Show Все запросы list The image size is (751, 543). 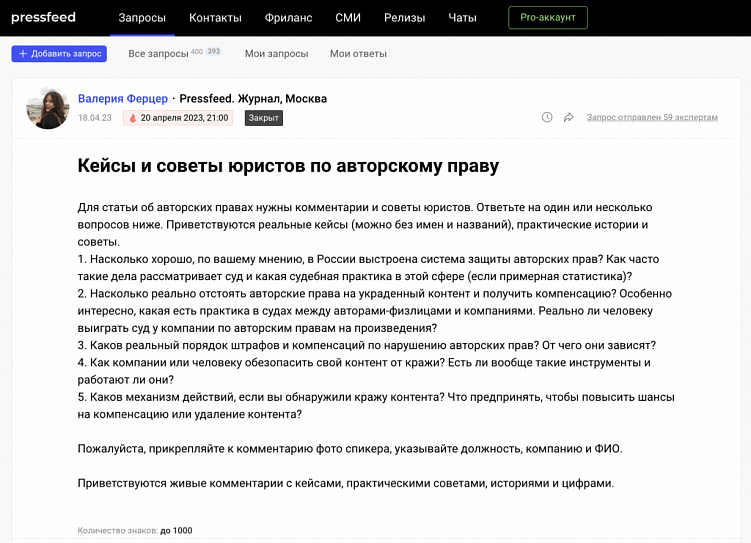[x=158, y=54]
